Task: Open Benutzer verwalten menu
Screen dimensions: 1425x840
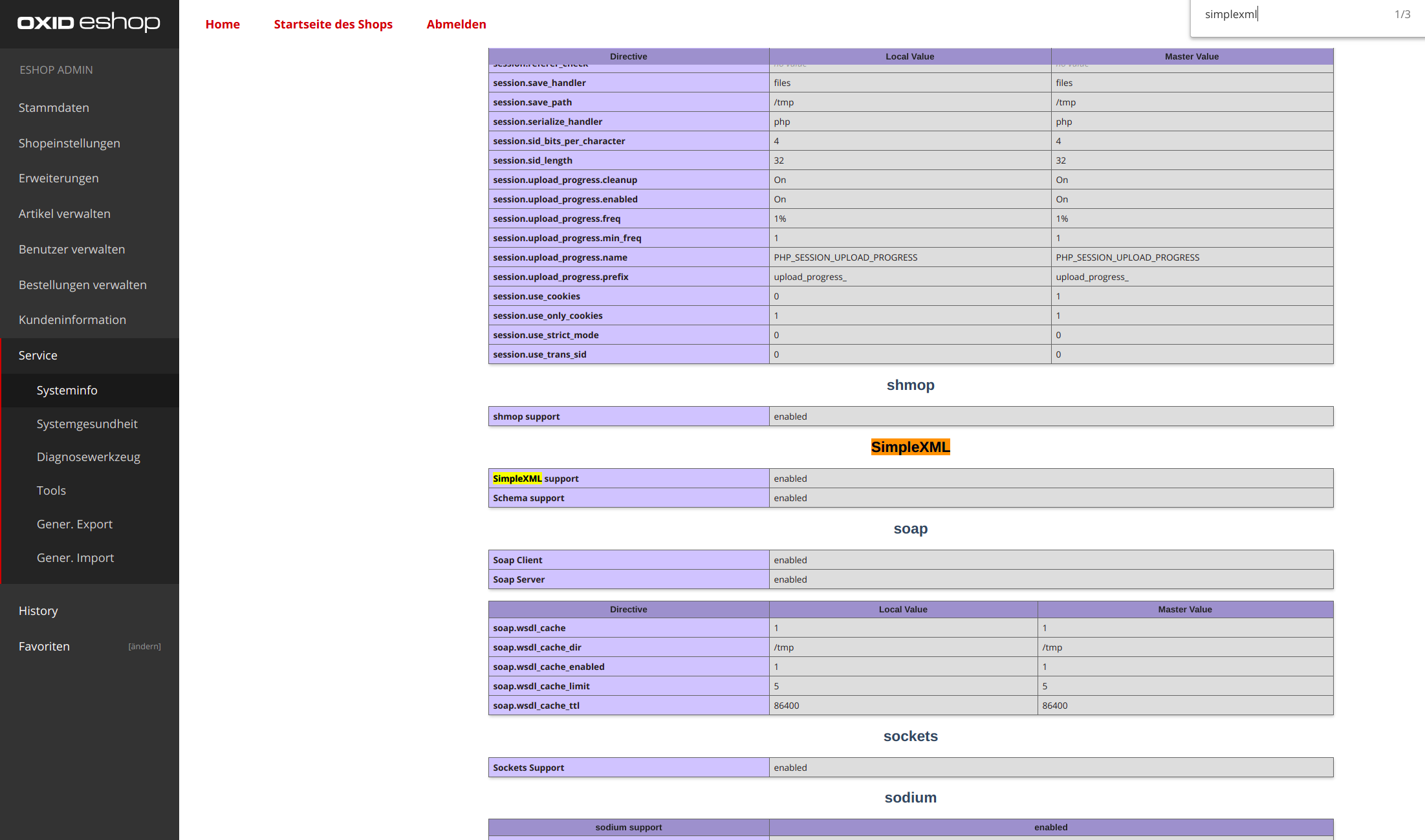Action: (72, 249)
